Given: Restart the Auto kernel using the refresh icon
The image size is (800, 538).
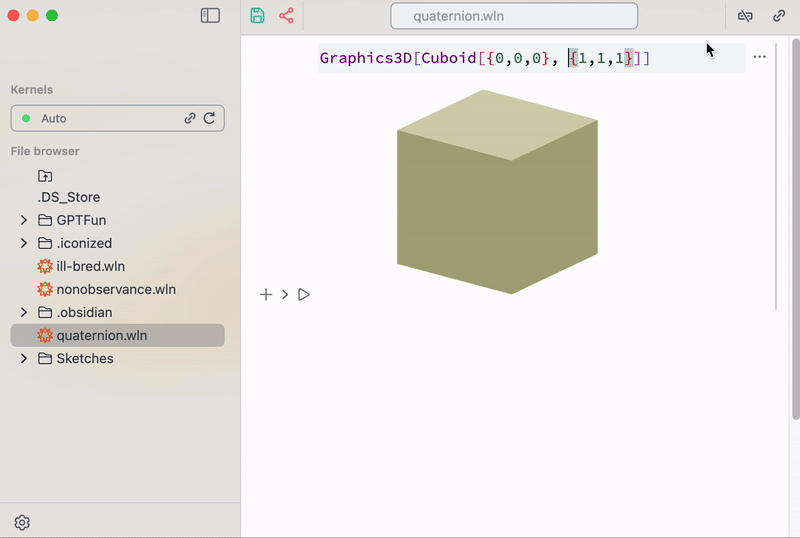Looking at the screenshot, I should pyautogui.click(x=209, y=118).
